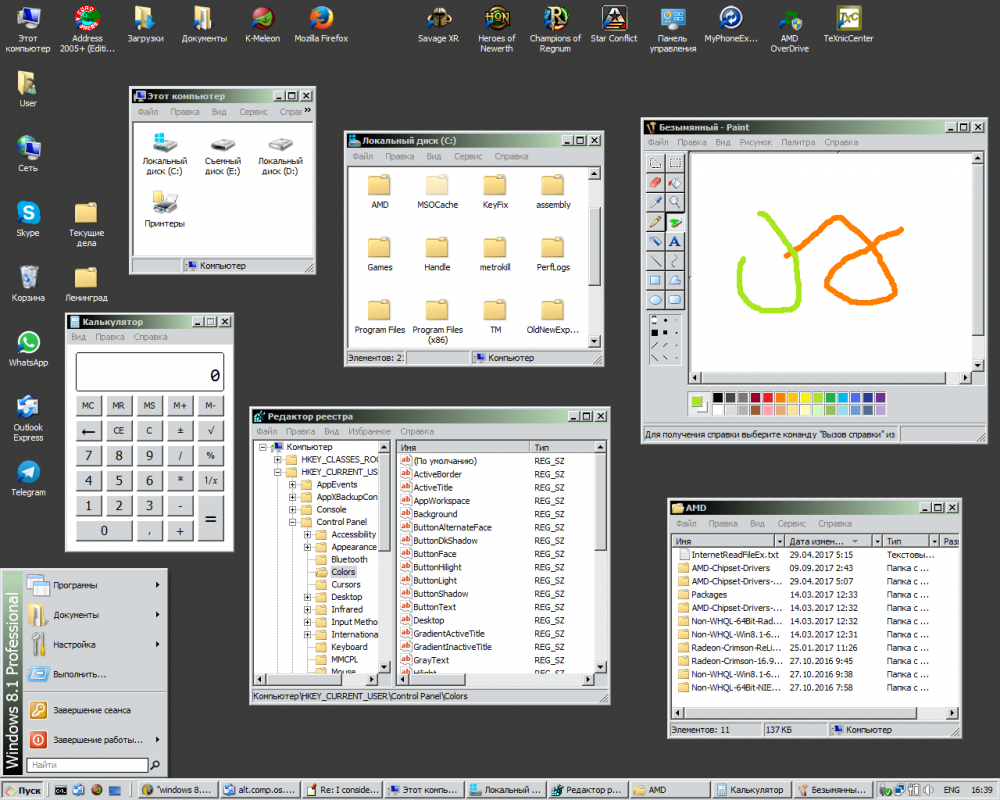Viewport: 1000px width, 800px height.
Task: Expand the AppEvents registry key
Action: (293, 485)
